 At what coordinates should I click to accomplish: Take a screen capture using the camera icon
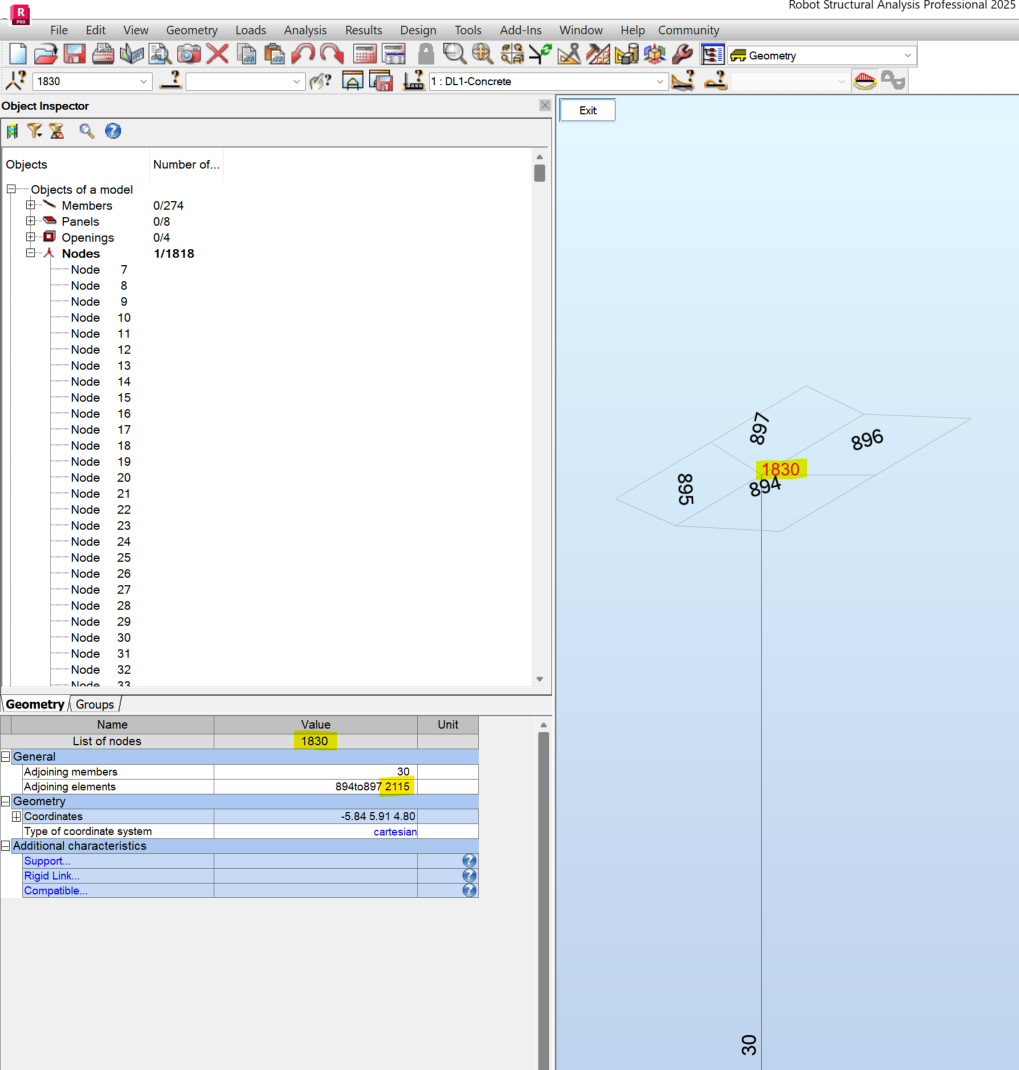click(187, 55)
